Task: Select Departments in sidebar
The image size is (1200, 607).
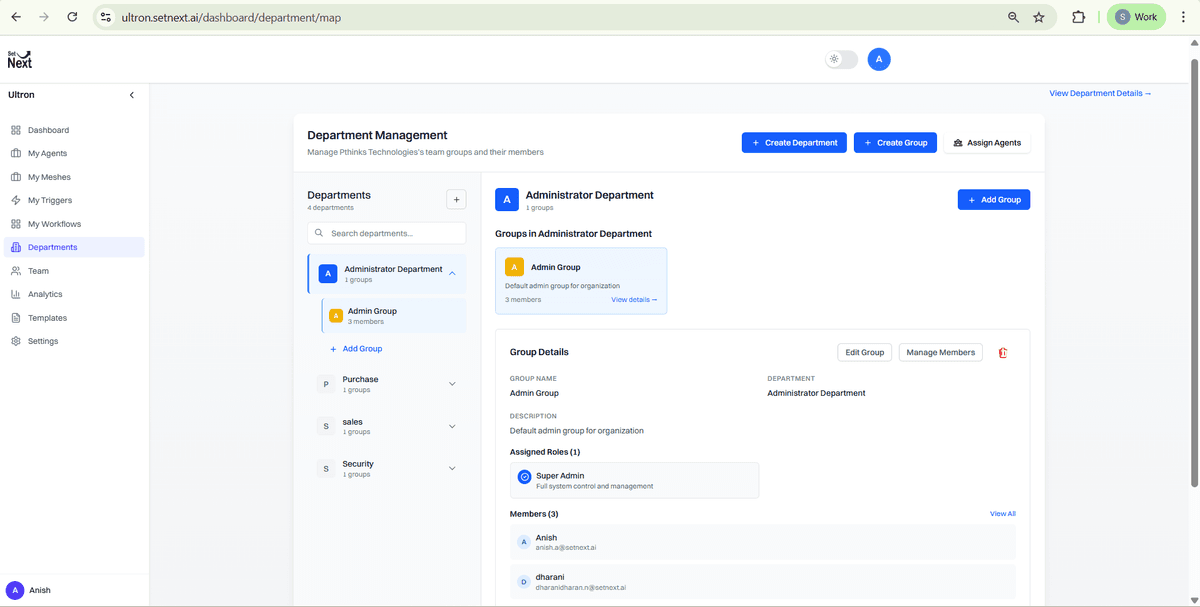Action: pyautogui.click(x=74, y=247)
